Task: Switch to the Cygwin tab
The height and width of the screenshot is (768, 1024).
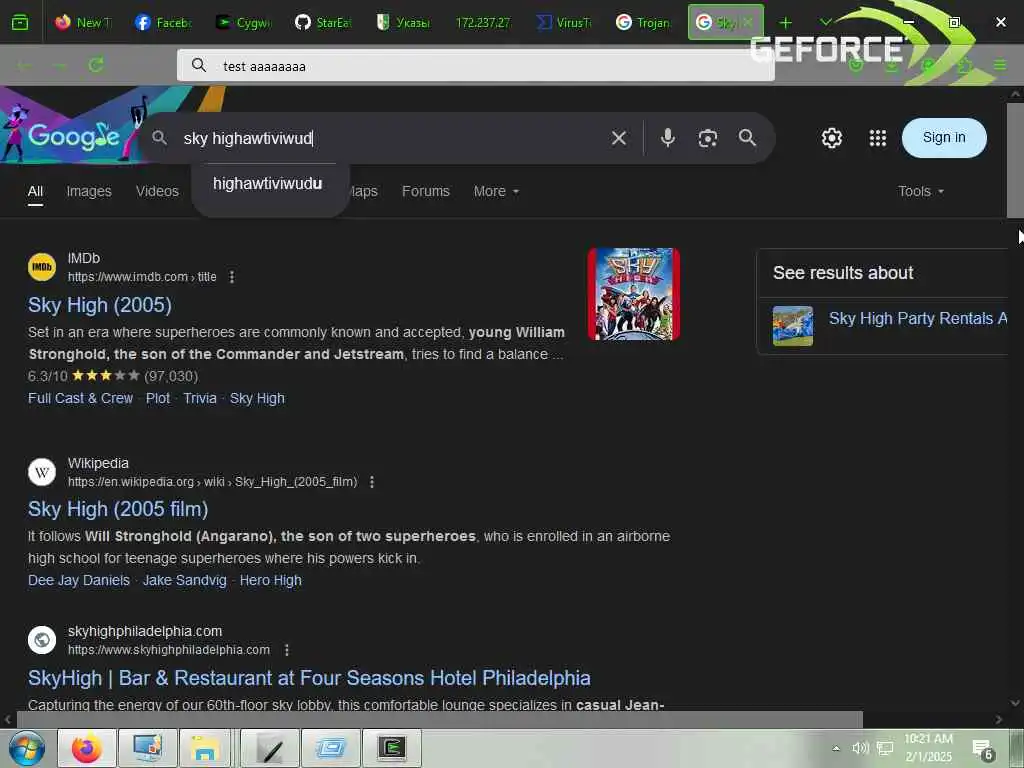Action: tap(244, 23)
